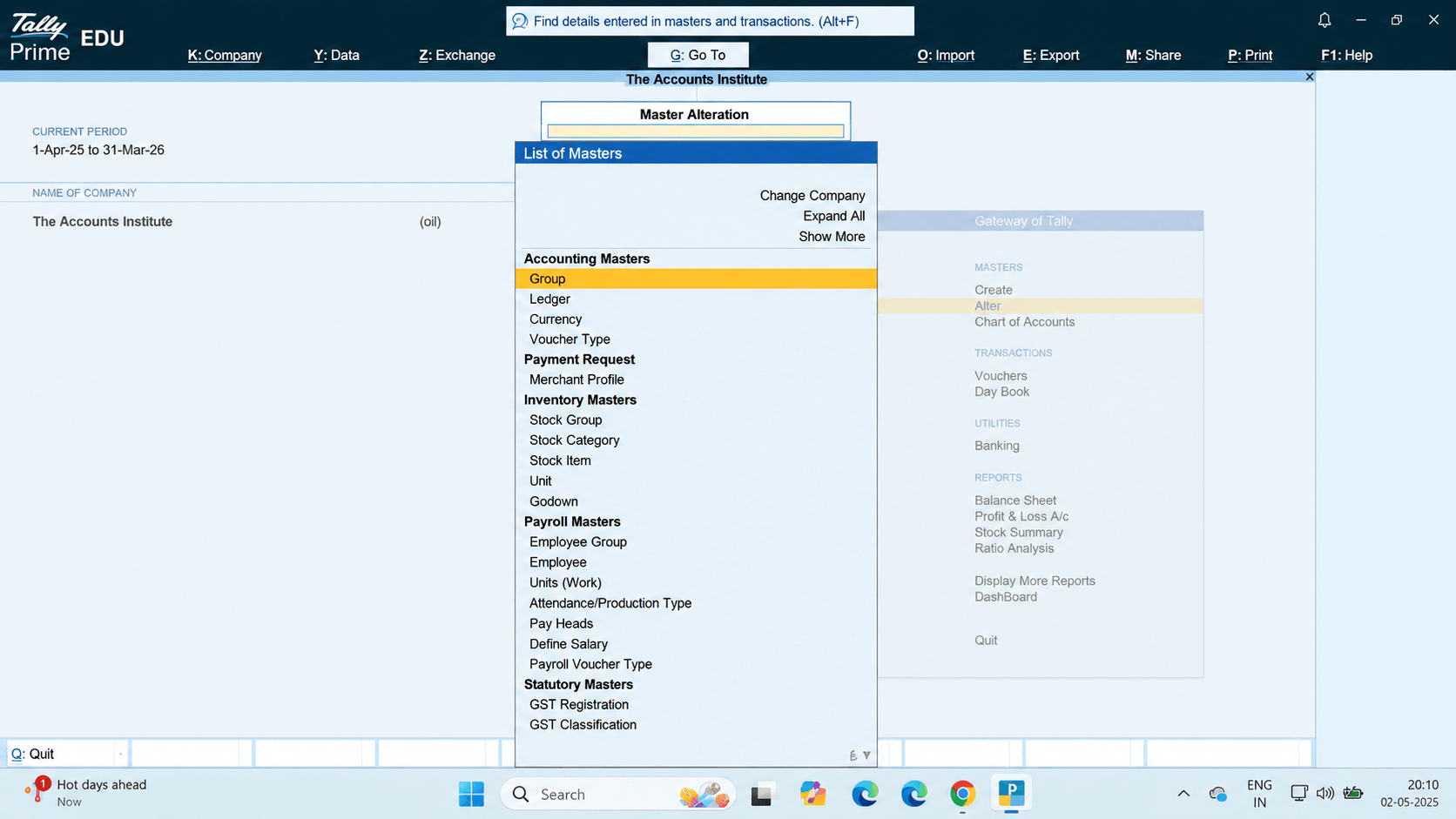The width and height of the screenshot is (1456, 819).
Task: Open Google Chrome from the taskbar
Action: [x=962, y=794]
